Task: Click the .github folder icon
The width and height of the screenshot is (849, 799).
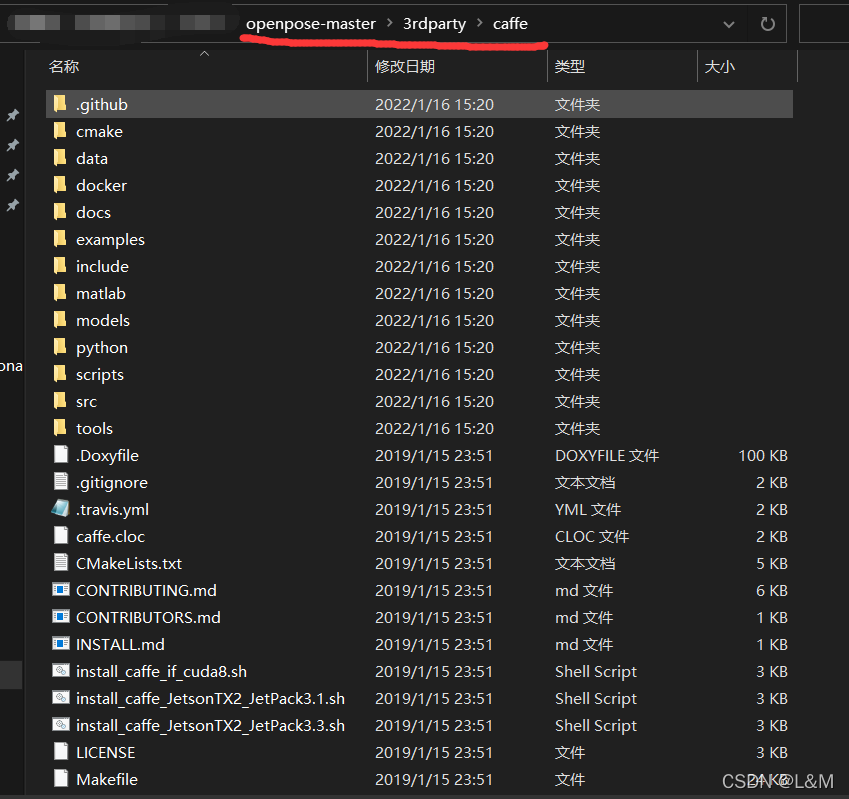Action: 60,103
